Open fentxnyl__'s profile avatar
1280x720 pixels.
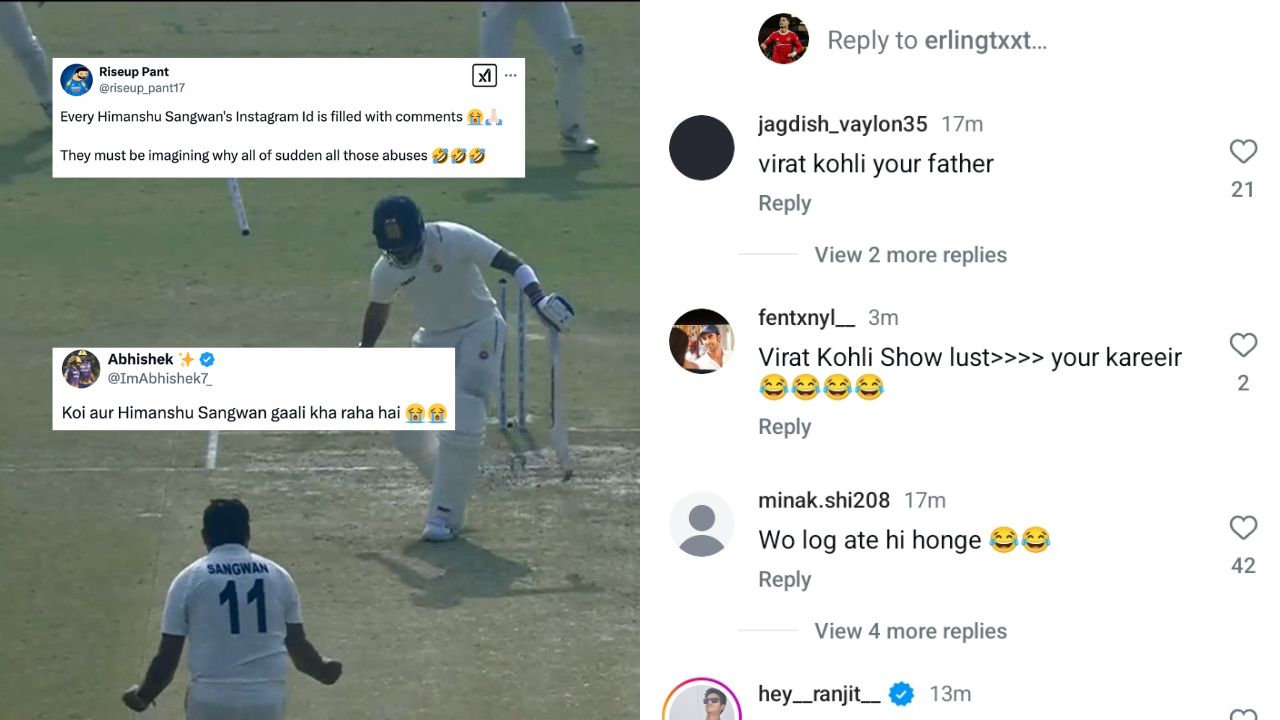(701, 341)
